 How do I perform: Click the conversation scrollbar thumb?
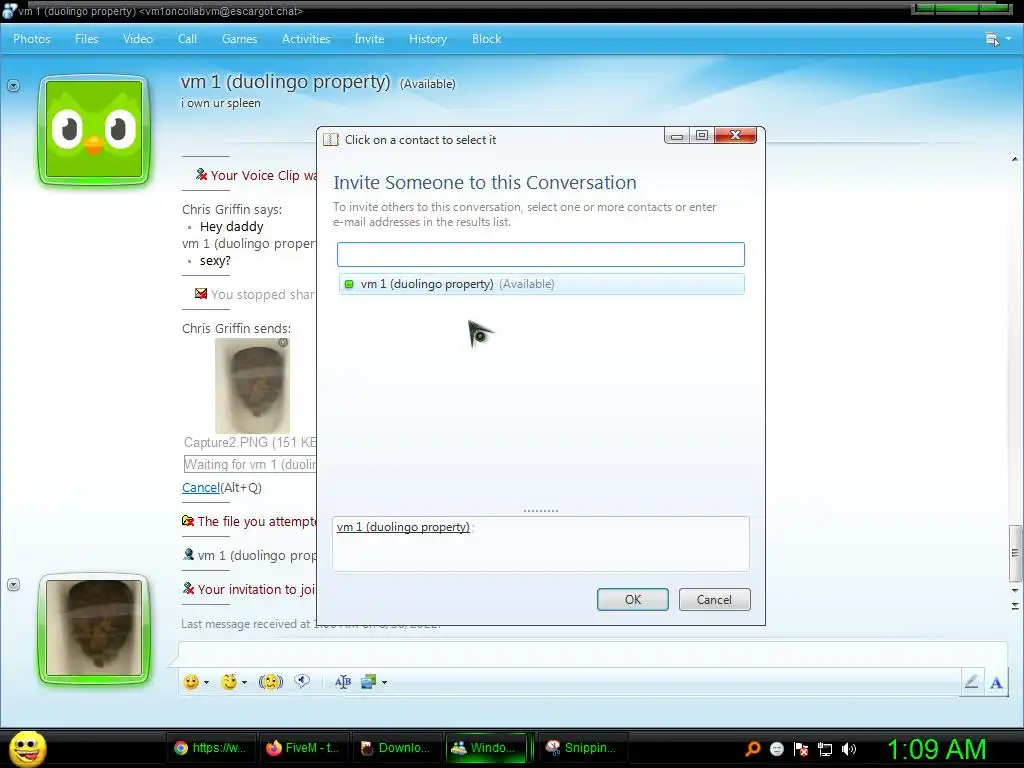click(x=1014, y=554)
